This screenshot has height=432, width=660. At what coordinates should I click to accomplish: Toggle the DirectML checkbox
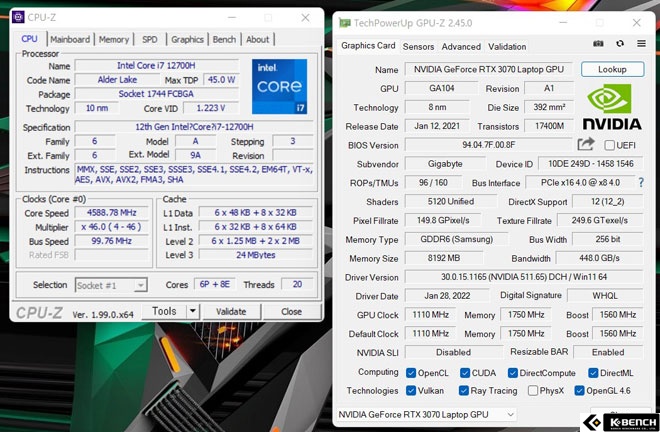(593, 373)
